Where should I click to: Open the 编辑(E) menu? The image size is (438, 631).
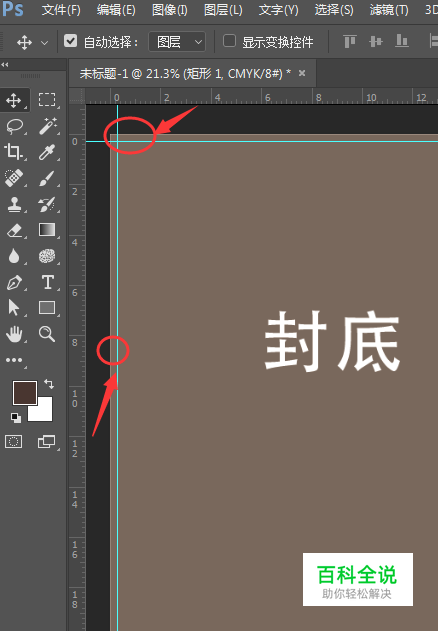[x=116, y=10]
